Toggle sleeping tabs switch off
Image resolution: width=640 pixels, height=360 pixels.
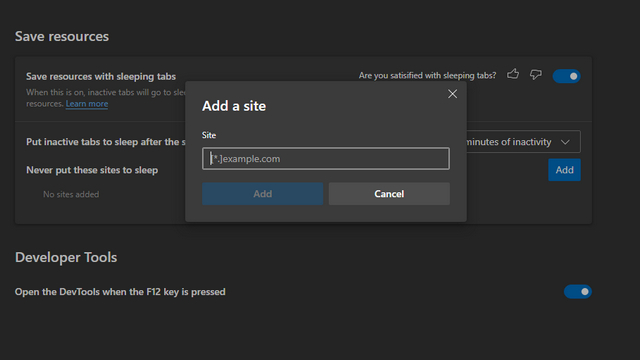567,76
